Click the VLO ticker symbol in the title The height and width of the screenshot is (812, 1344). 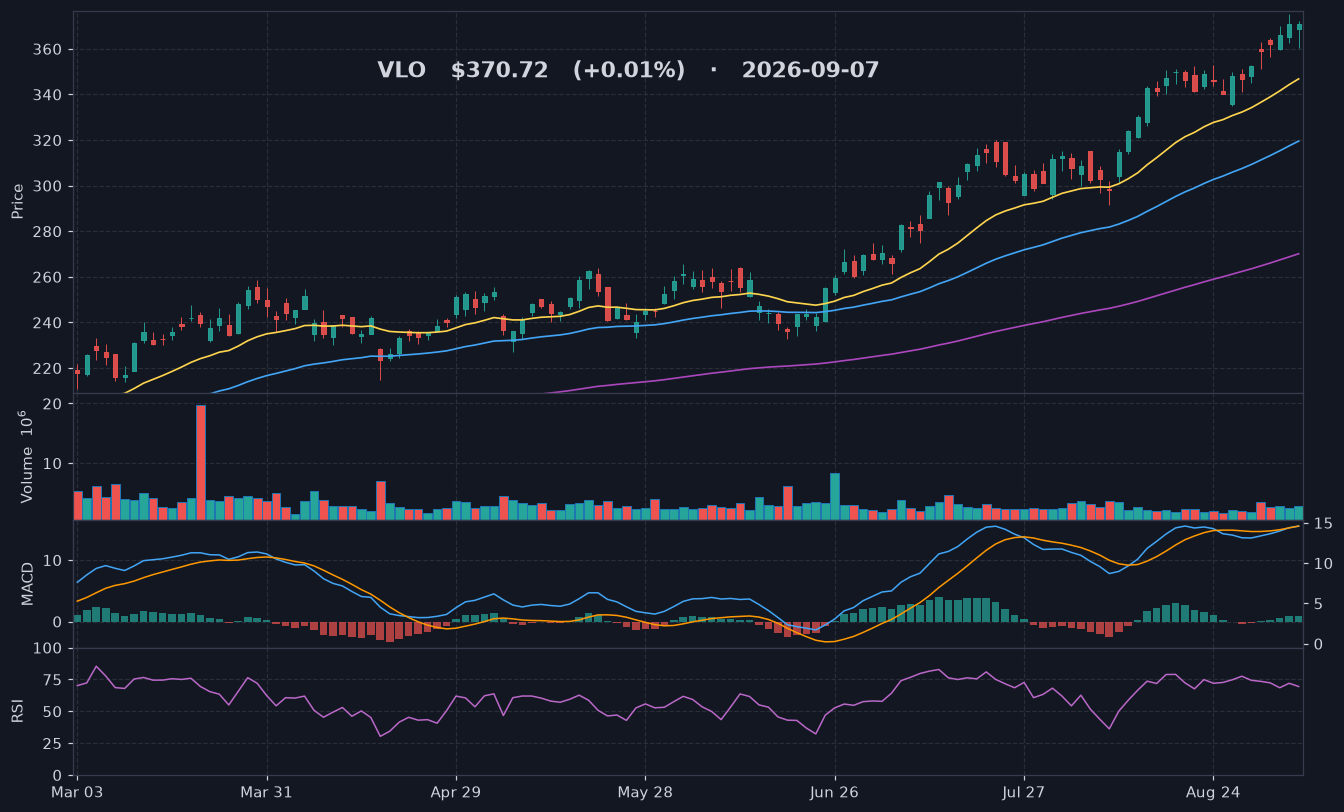coord(401,70)
